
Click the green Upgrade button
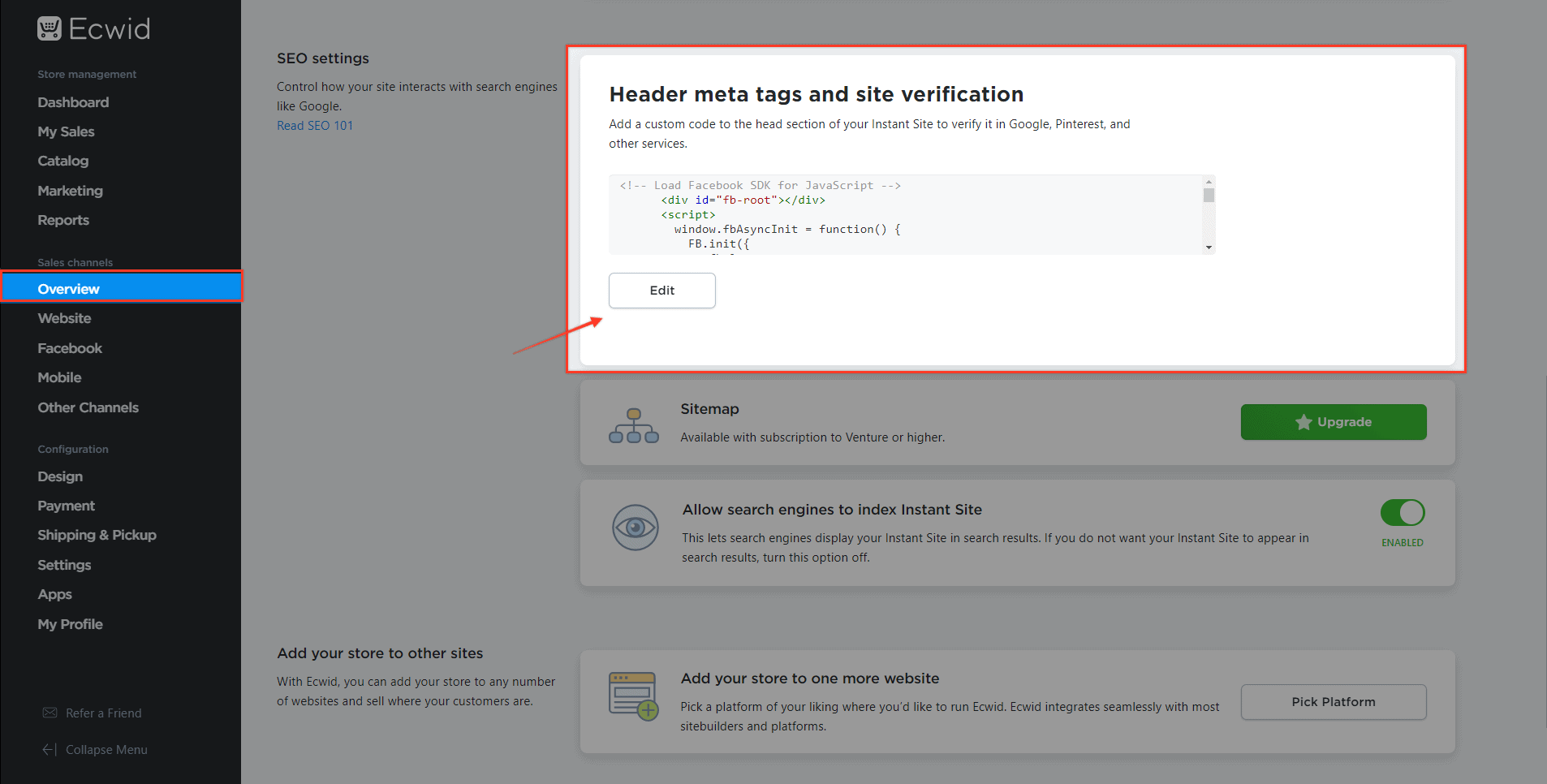click(1334, 422)
